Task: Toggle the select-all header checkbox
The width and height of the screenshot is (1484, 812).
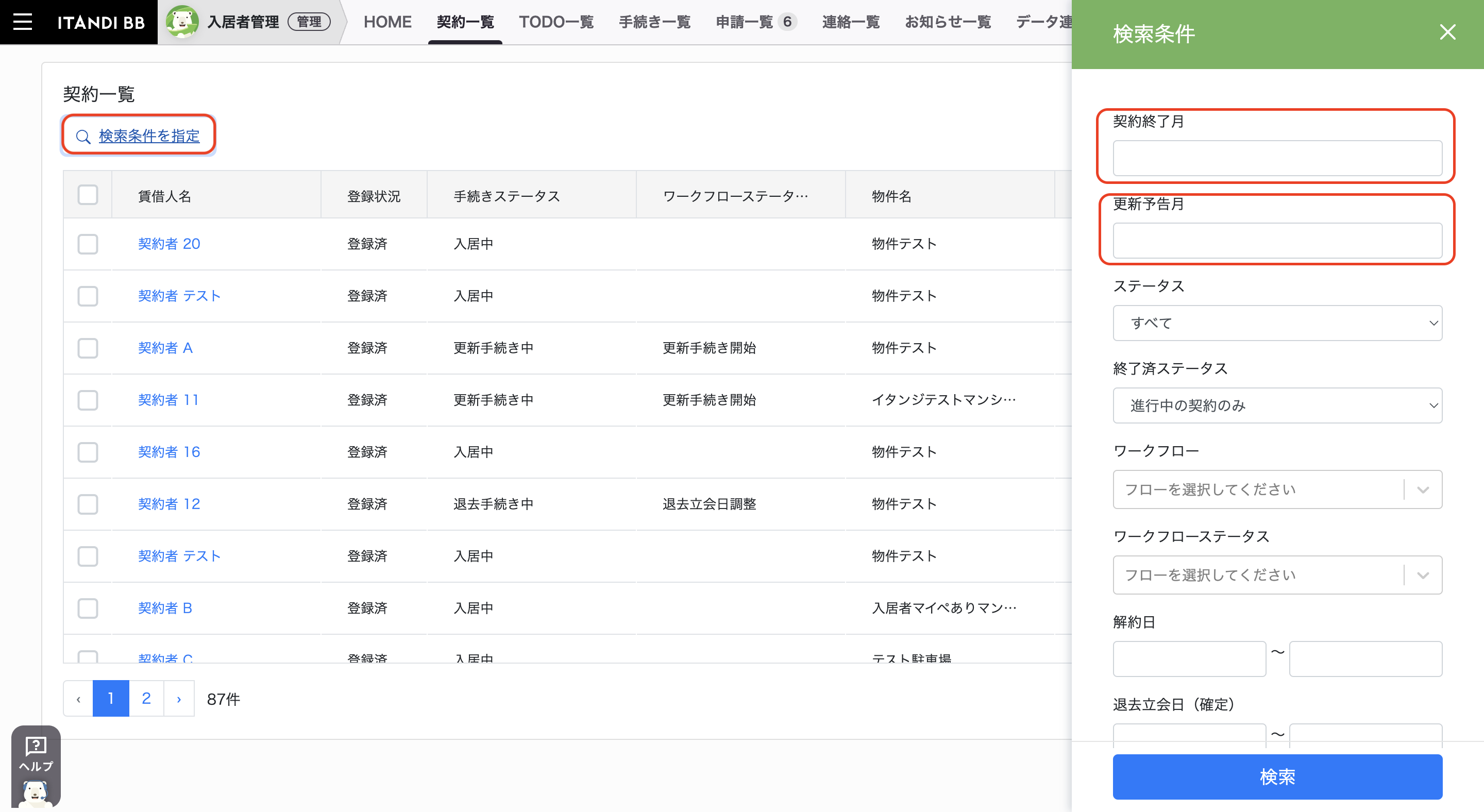Action: pos(88,195)
